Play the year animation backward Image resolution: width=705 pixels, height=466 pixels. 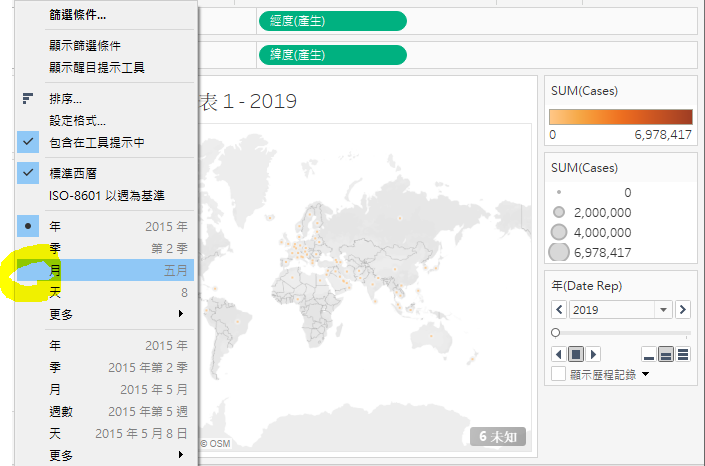(558, 354)
